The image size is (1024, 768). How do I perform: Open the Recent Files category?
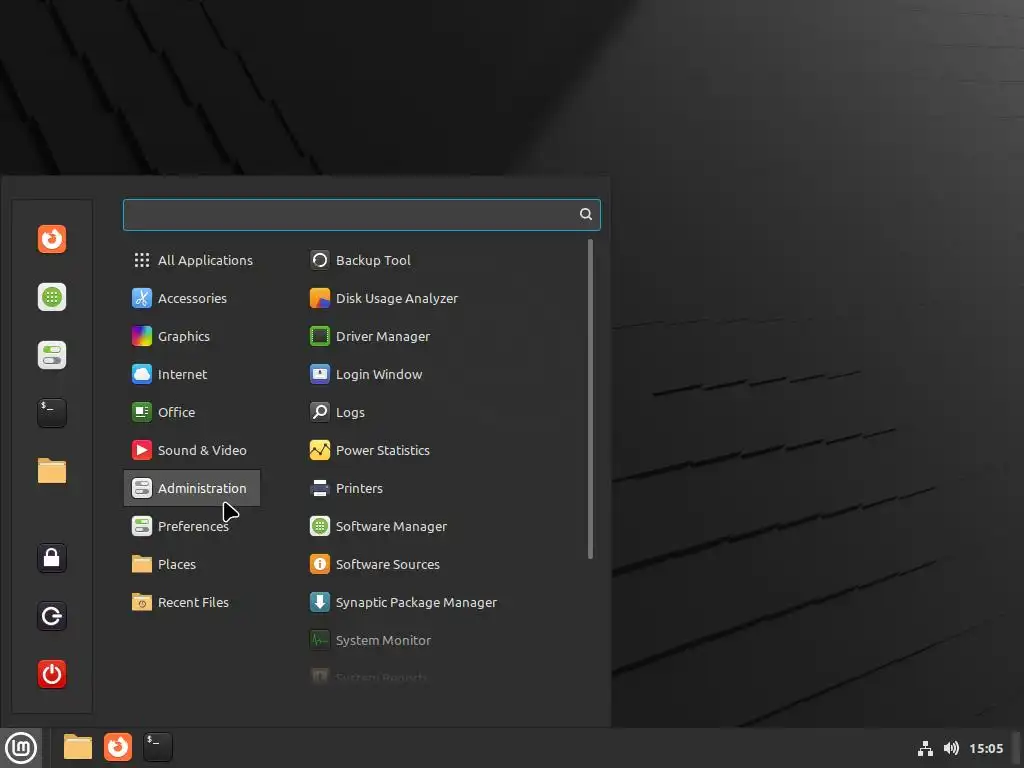point(192,602)
